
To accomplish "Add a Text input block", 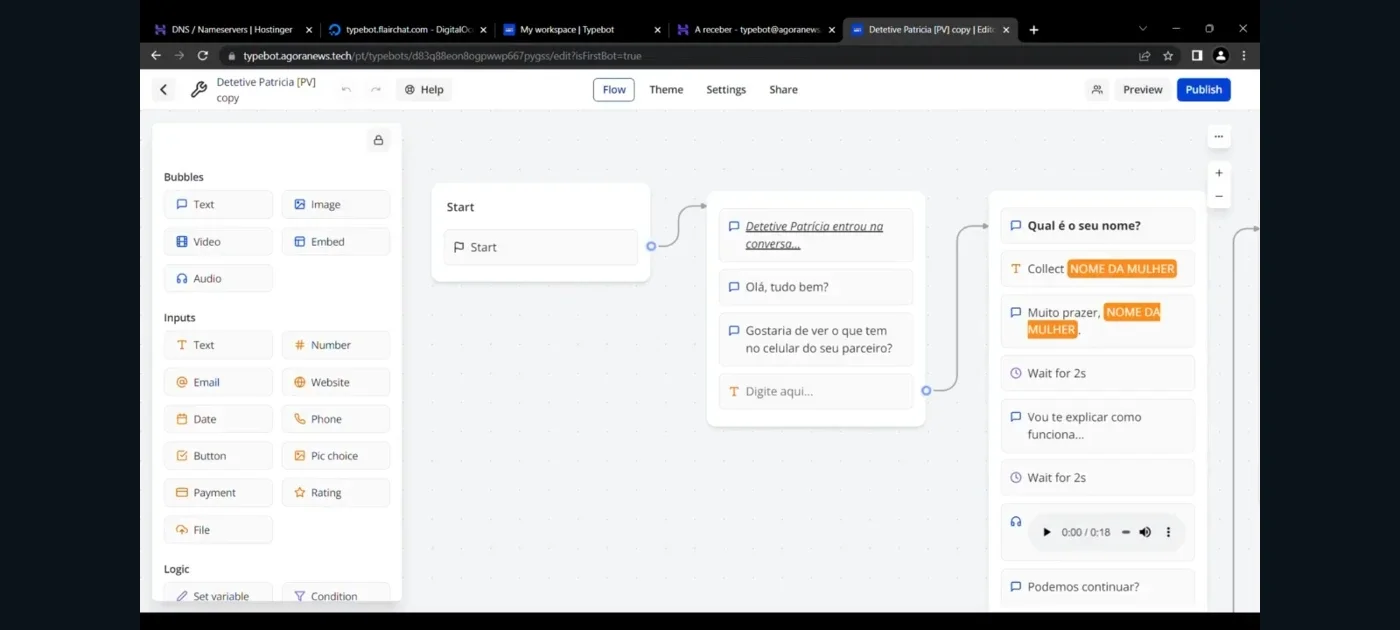I will click(218, 345).
